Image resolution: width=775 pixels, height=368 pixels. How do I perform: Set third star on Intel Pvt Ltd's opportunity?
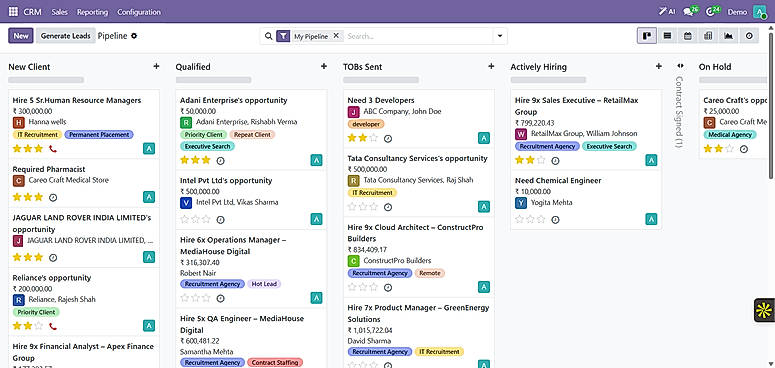tap(206, 219)
